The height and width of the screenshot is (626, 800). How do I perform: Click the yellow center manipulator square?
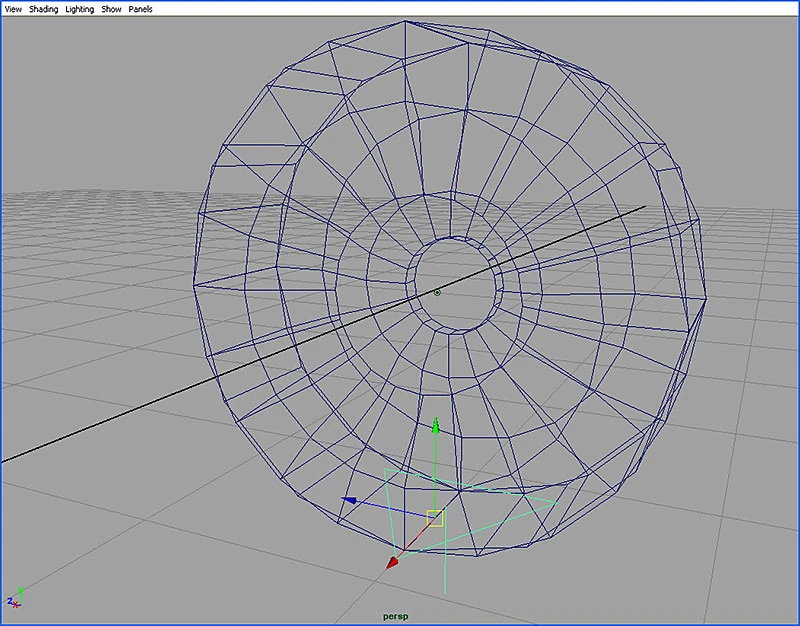click(435, 517)
